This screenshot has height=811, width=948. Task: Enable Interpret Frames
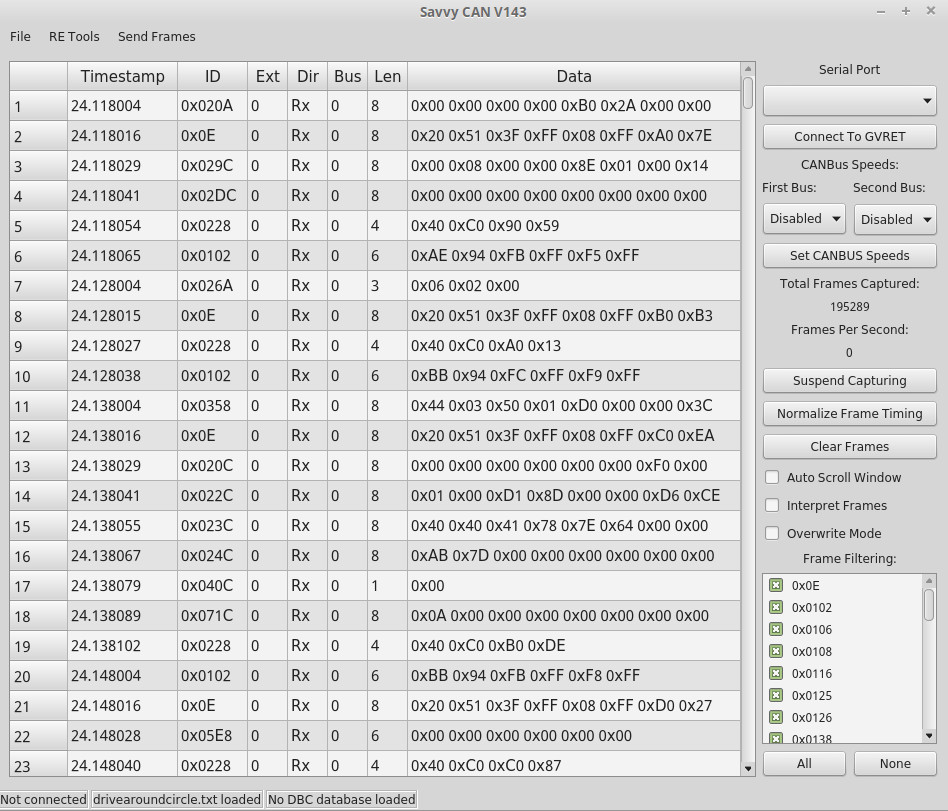coord(772,505)
